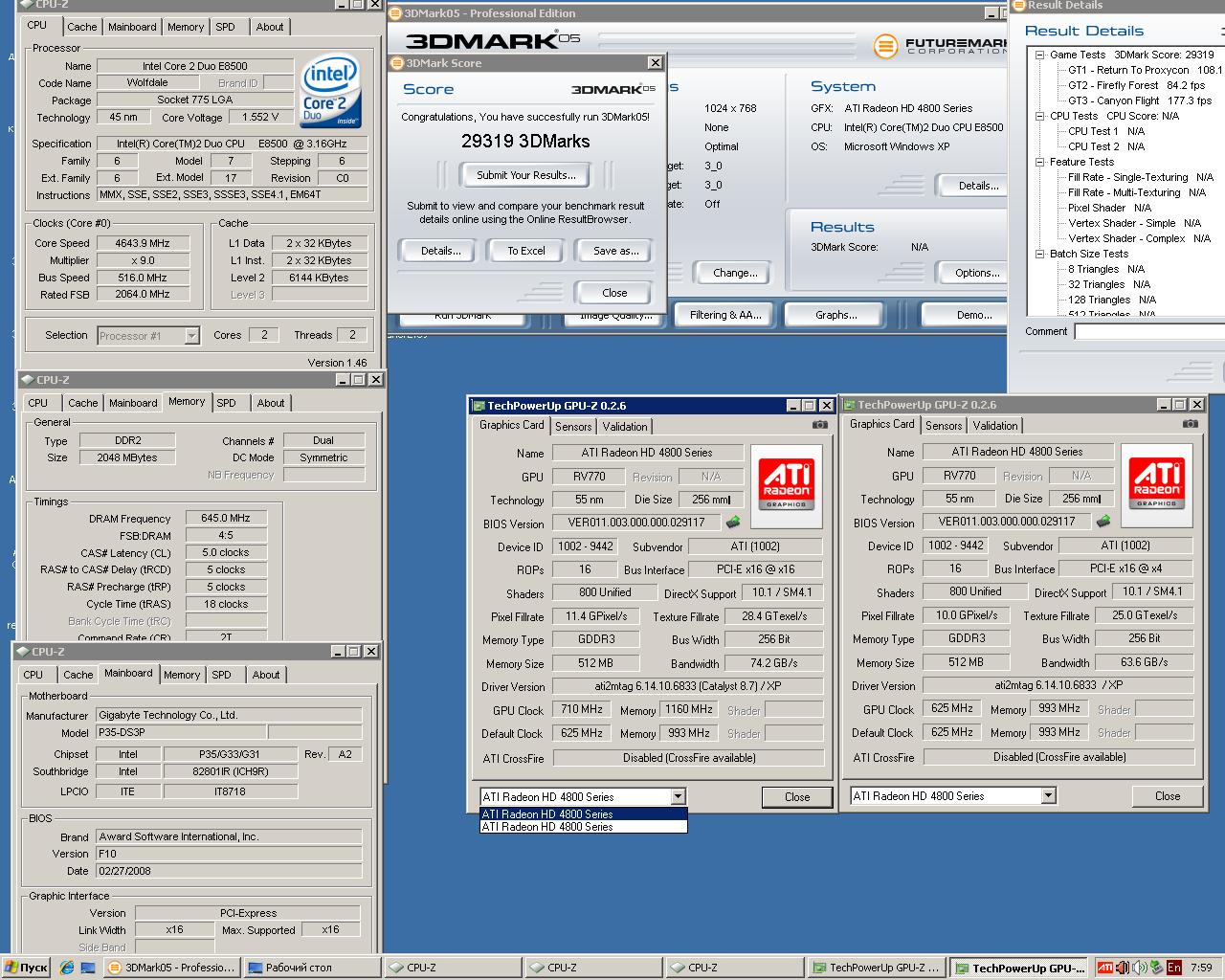
Task: Open Filtering & AA settings
Action: tap(725, 315)
